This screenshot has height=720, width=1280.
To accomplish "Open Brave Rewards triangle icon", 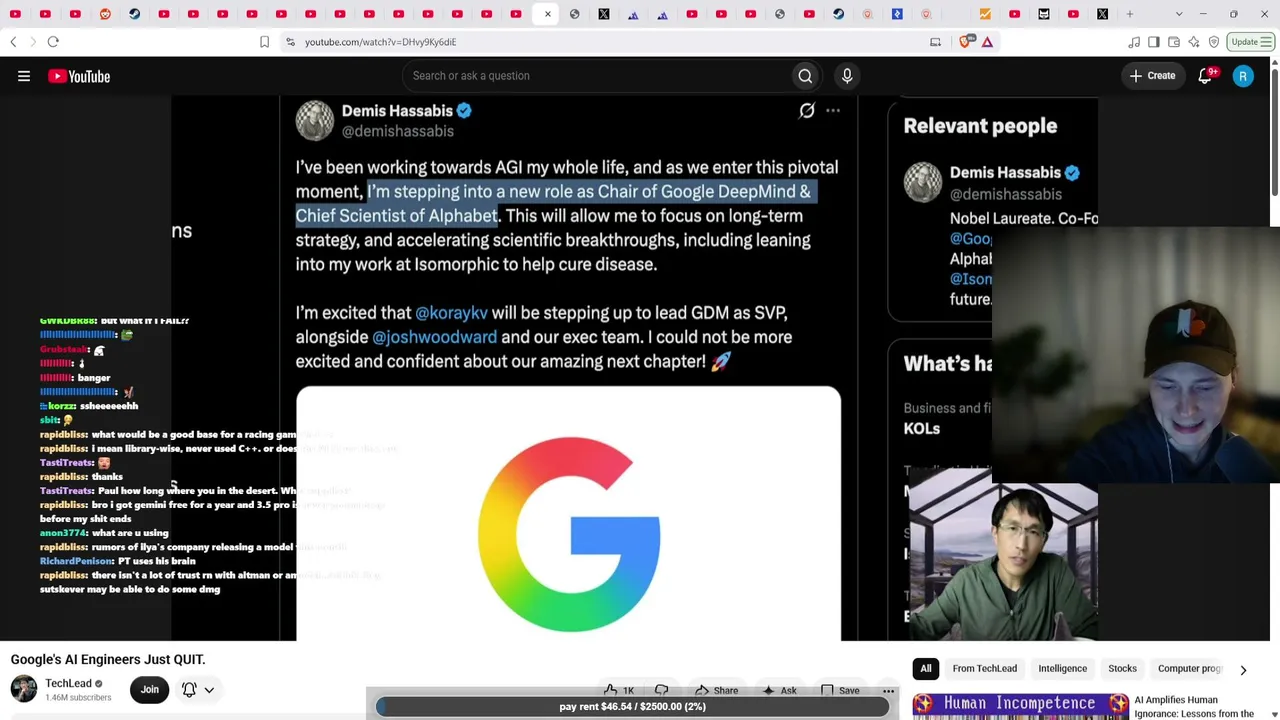I will (x=987, y=42).
